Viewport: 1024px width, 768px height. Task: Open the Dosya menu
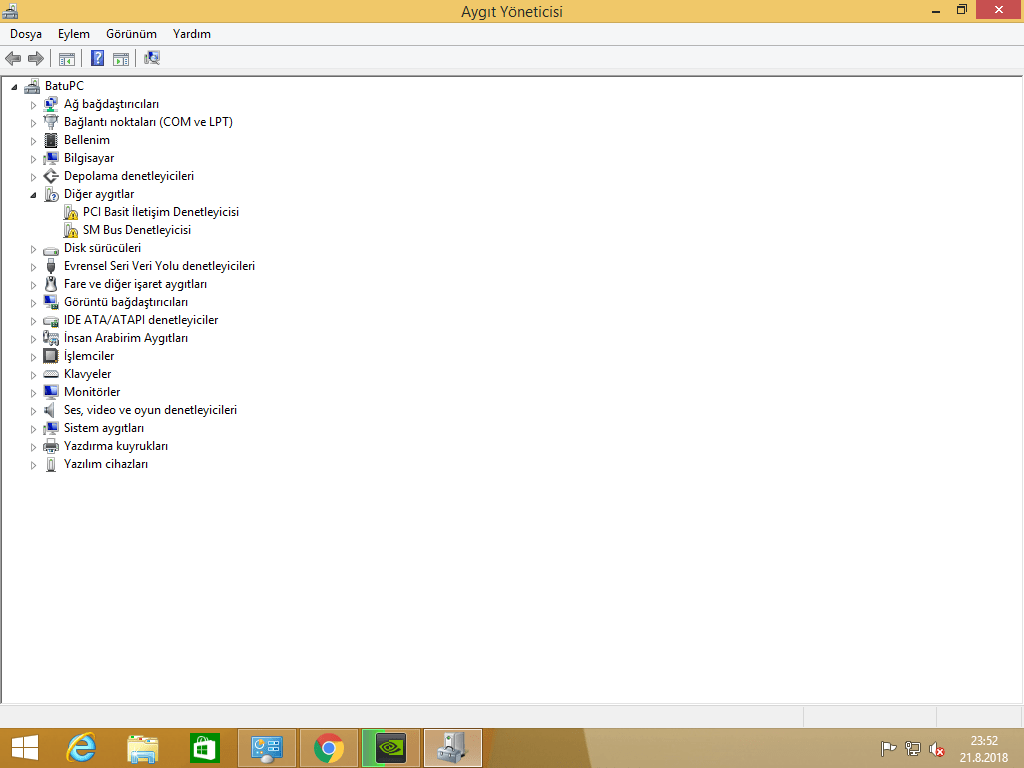pyautogui.click(x=26, y=34)
